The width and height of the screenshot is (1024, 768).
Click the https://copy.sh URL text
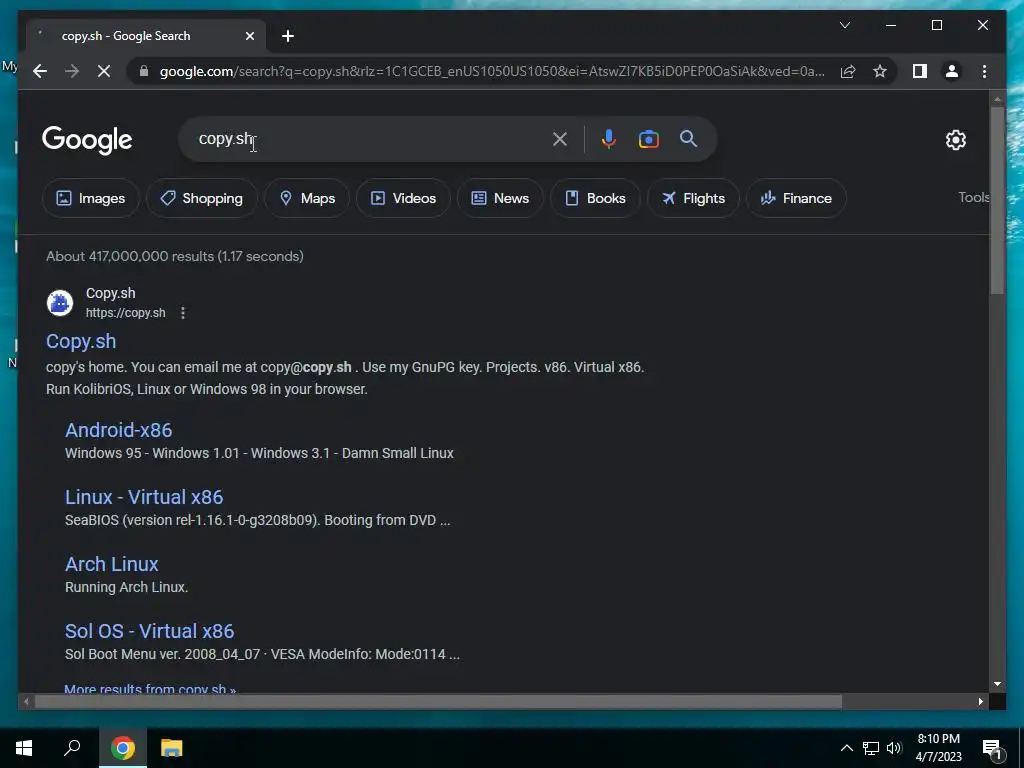[125, 313]
